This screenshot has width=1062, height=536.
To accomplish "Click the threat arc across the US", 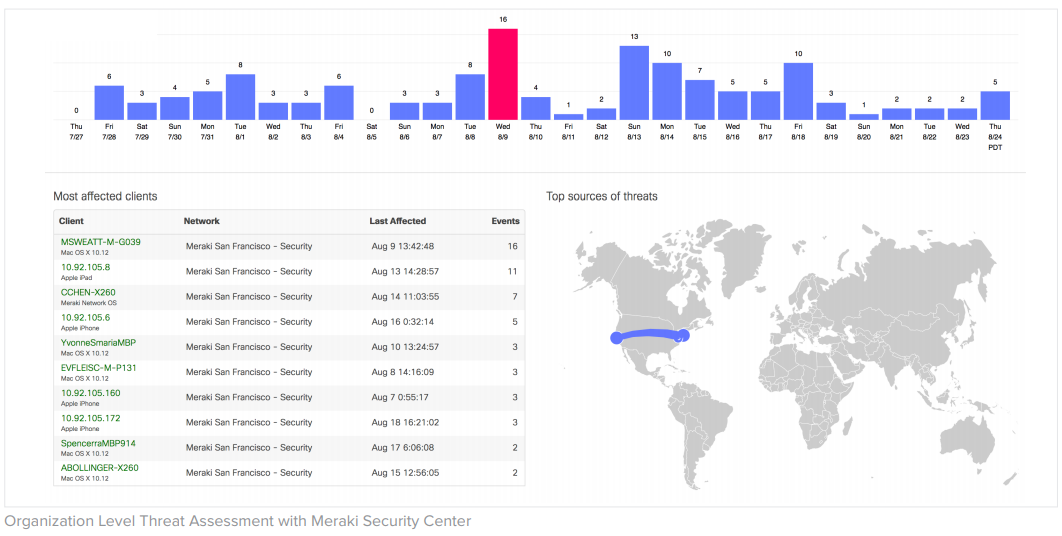I will (x=649, y=332).
